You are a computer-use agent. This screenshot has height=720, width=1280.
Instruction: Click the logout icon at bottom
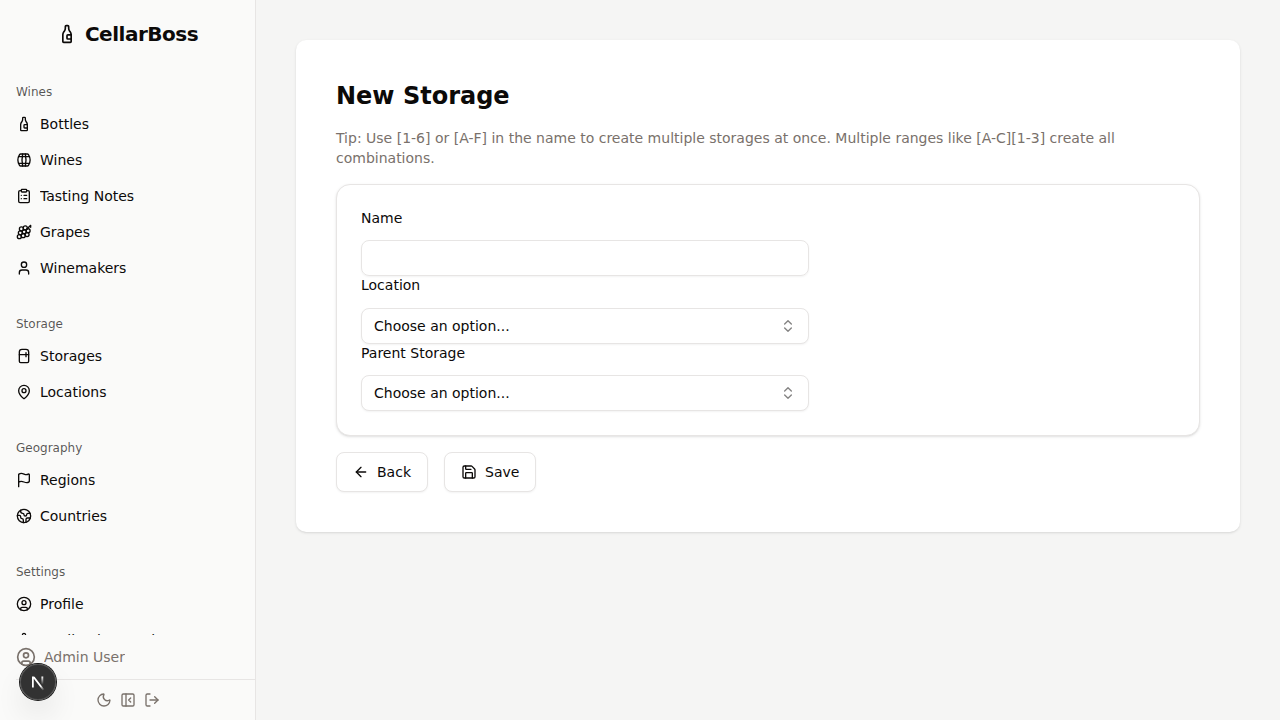coord(152,700)
